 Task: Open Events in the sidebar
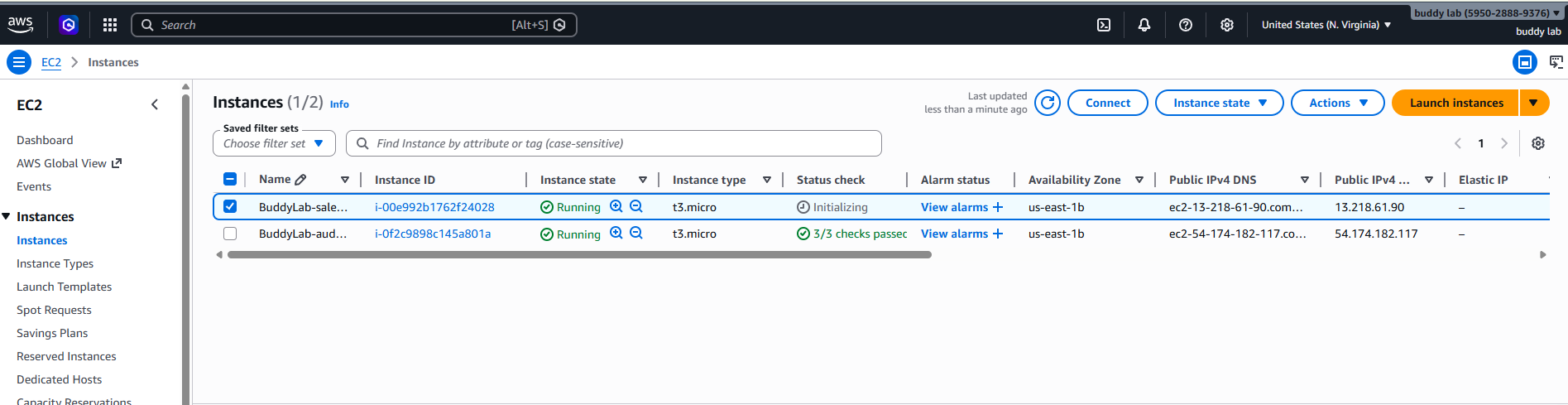click(34, 186)
